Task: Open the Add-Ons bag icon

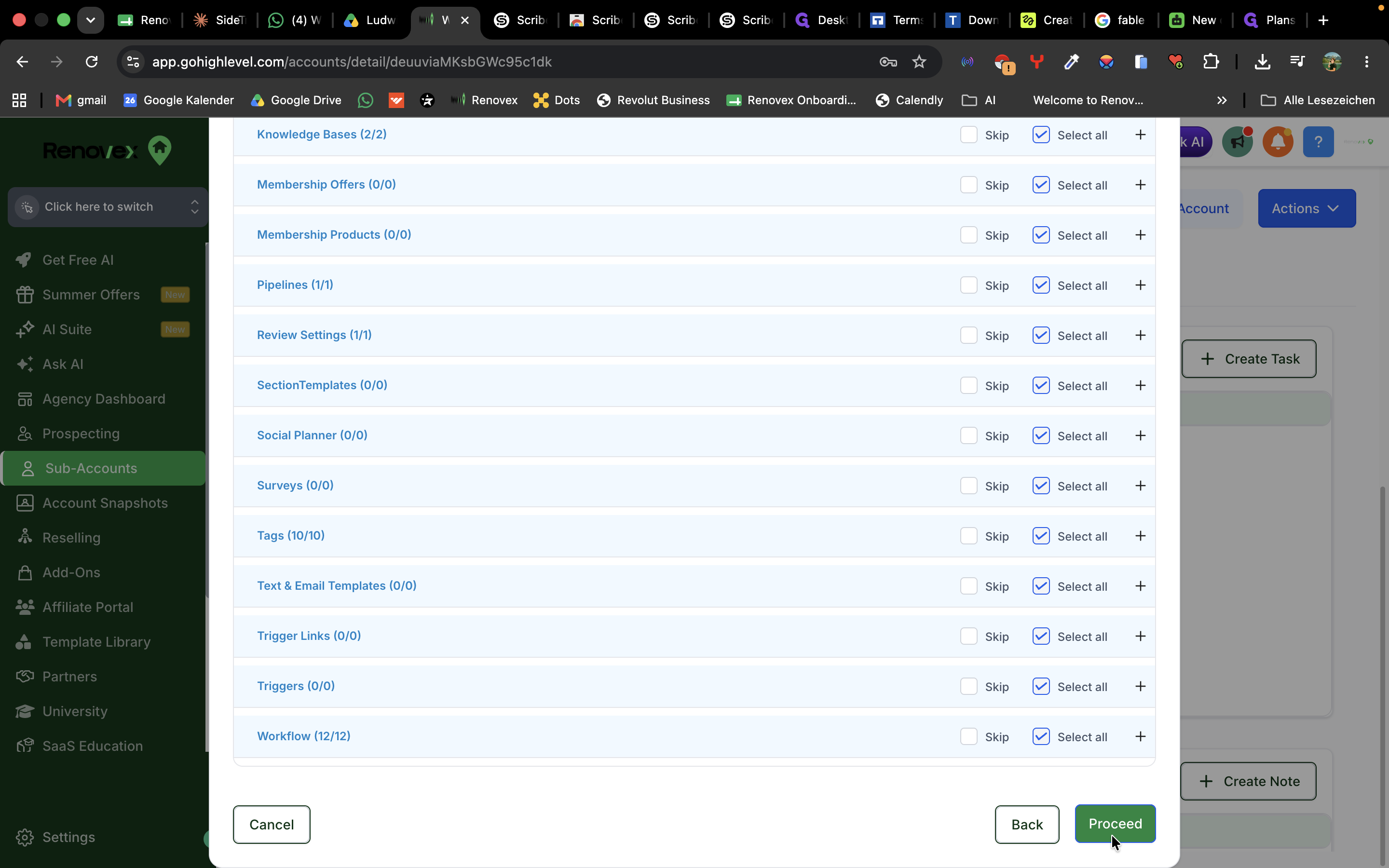Action: tap(24, 572)
